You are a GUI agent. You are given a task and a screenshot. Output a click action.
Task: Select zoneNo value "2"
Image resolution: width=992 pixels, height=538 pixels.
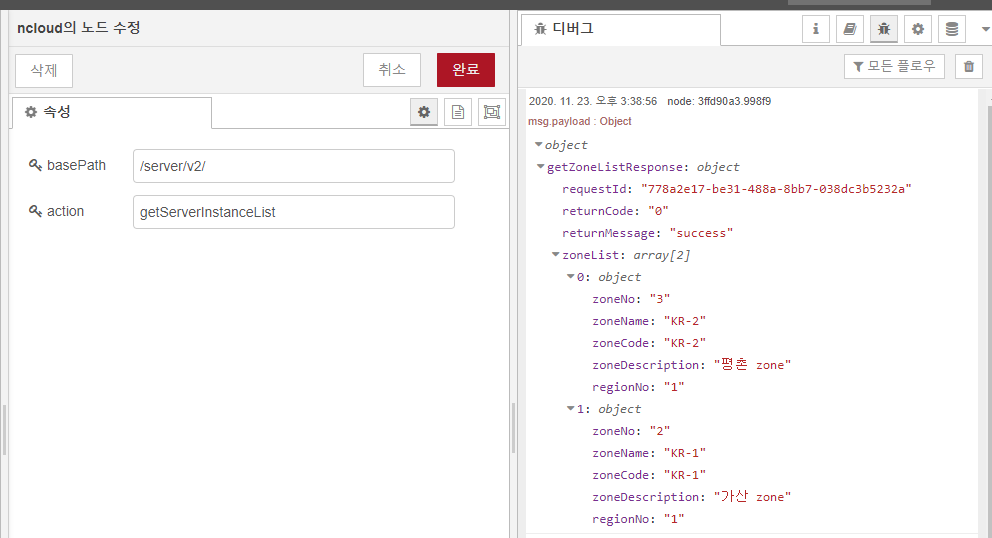pos(660,431)
